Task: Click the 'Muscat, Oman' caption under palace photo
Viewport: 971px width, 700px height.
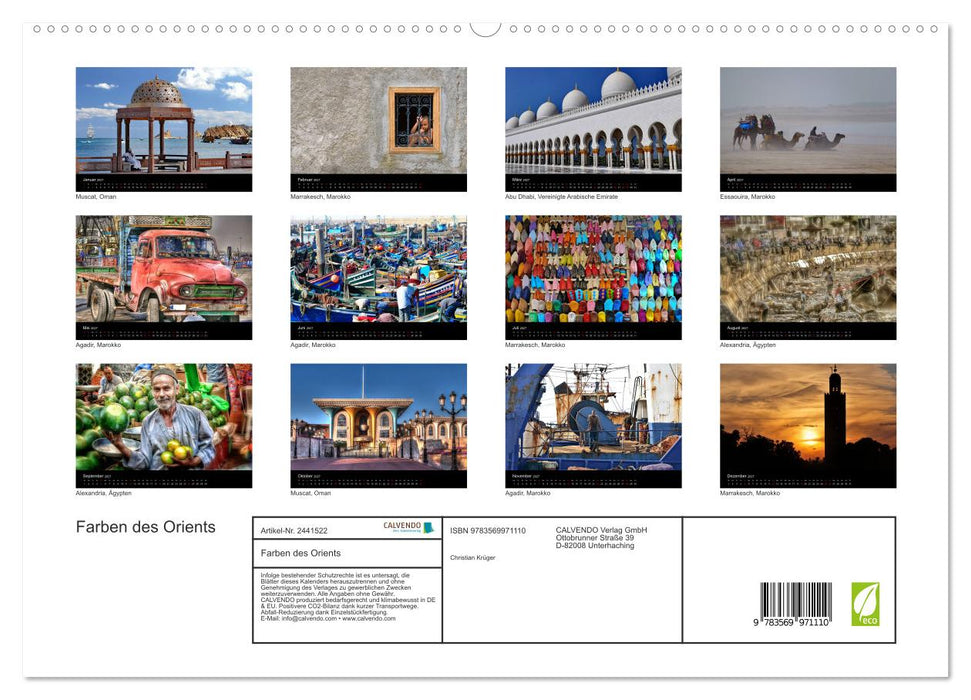Action: click(311, 494)
